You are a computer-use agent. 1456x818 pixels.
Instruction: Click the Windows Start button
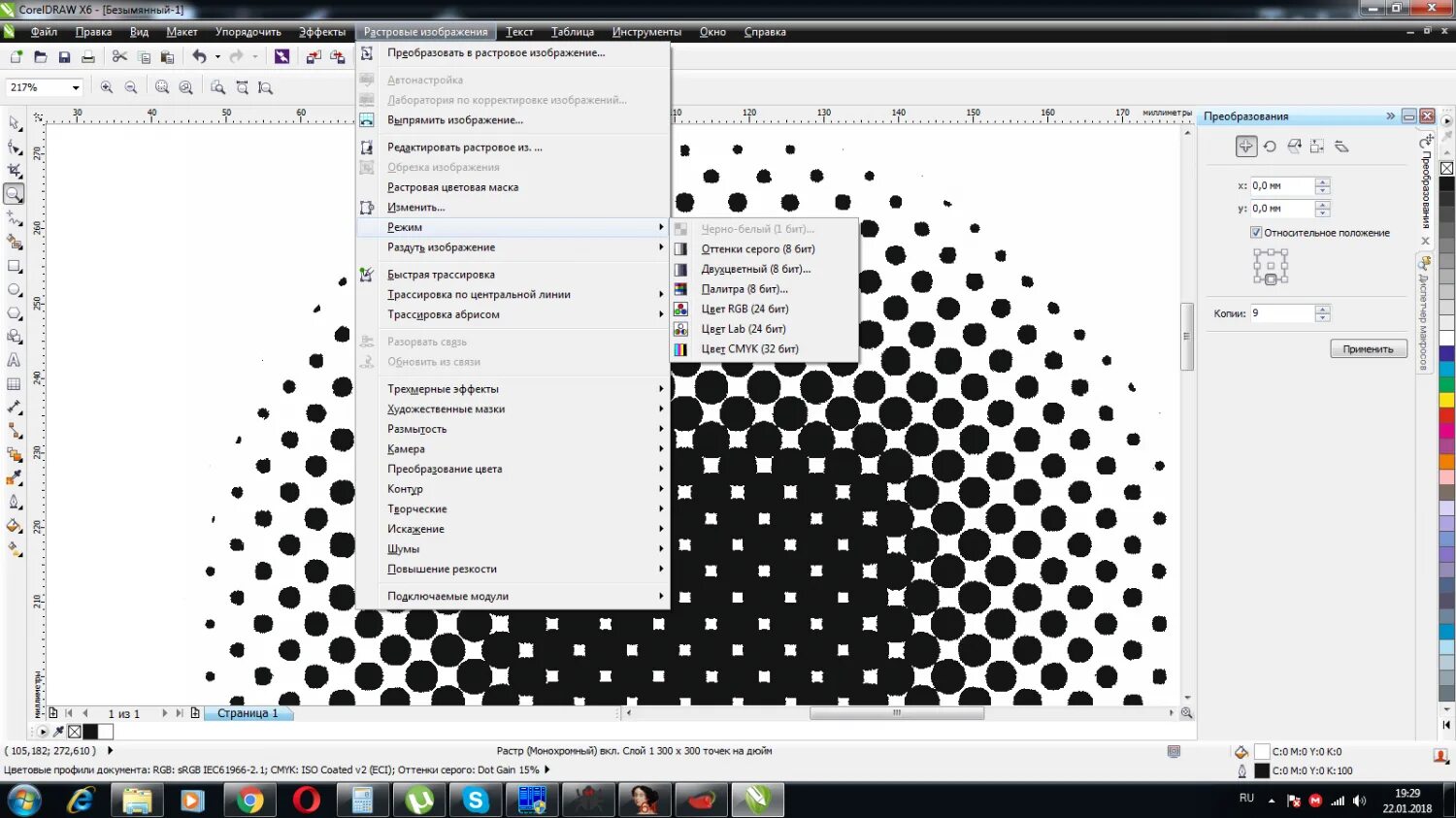tap(23, 801)
